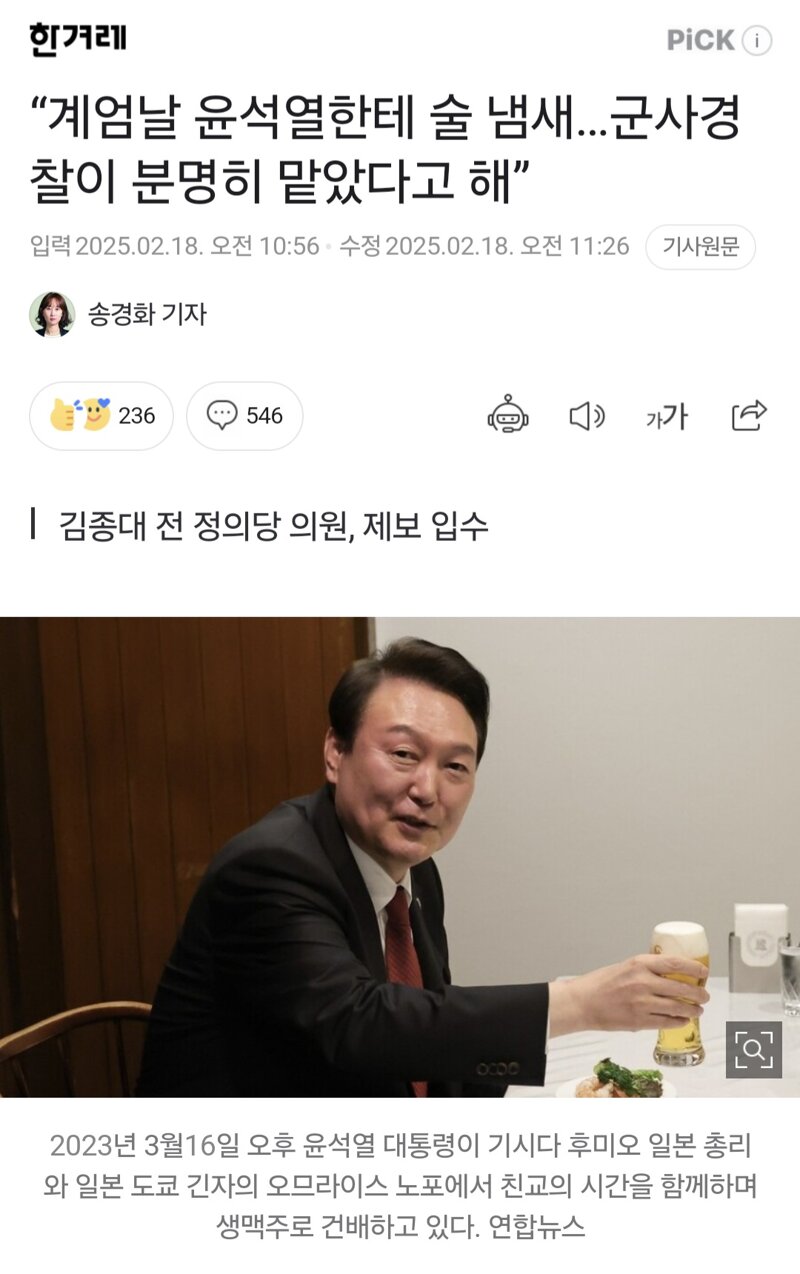This screenshot has height=1274, width=800.
Task: Tap the PiCK label
Action: (x=701, y=40)
